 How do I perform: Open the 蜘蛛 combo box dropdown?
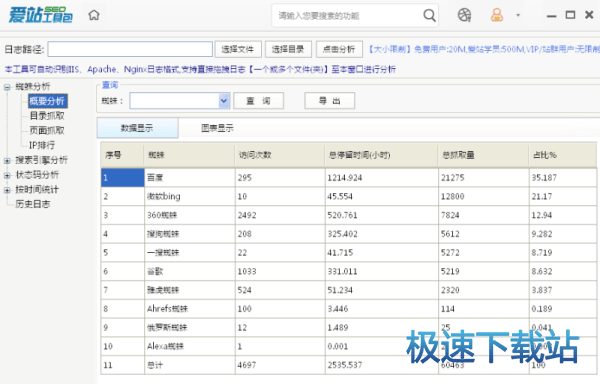[224, 101]
